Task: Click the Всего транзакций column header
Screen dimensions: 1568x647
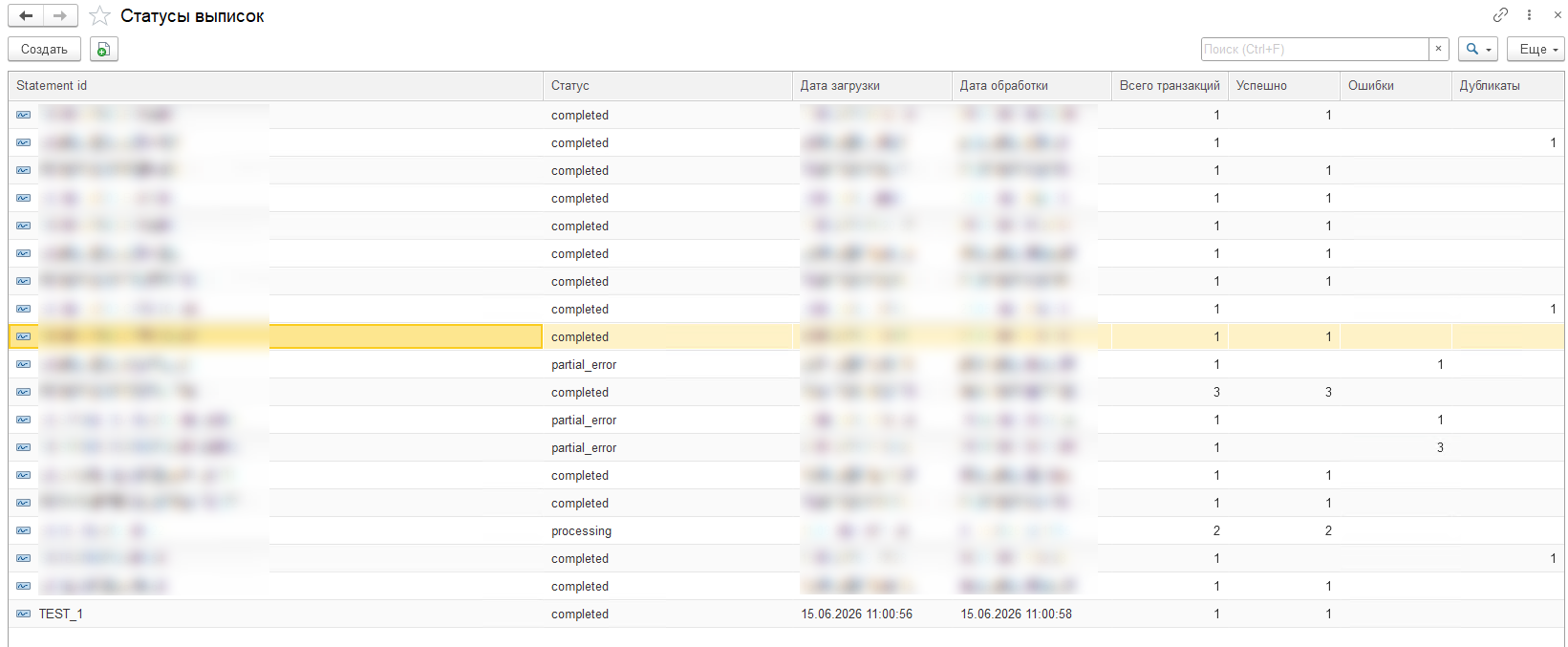Action: tap(1170, 86)
